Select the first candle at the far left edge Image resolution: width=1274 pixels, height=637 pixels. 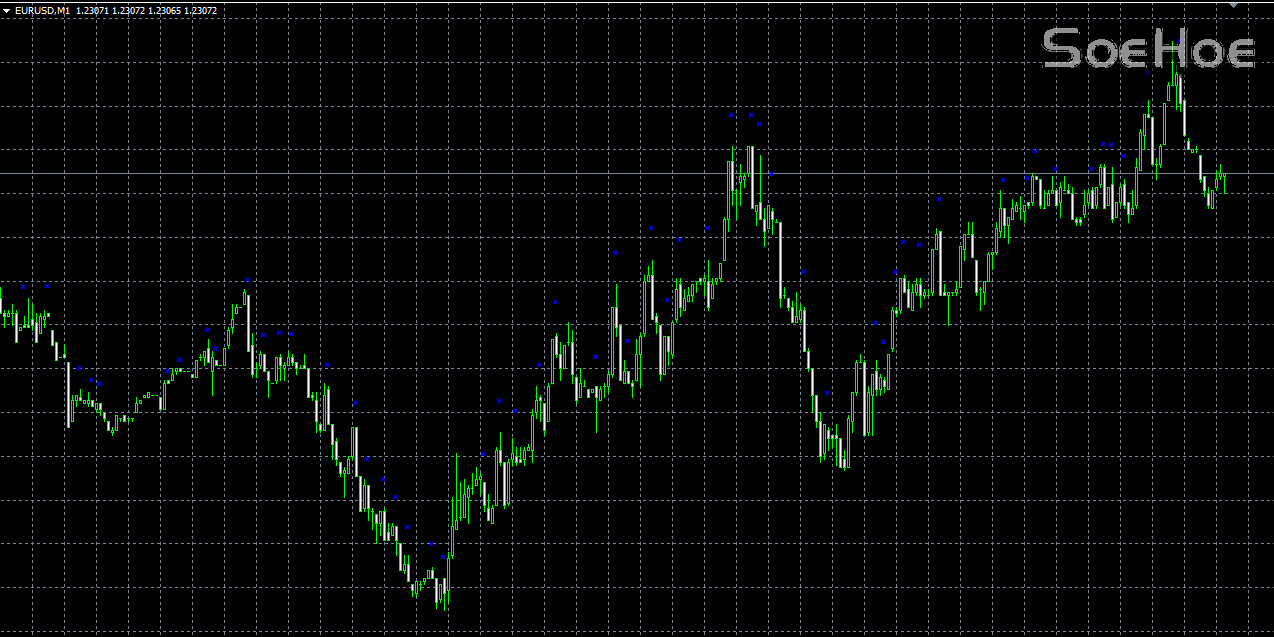tap(2, 305)
